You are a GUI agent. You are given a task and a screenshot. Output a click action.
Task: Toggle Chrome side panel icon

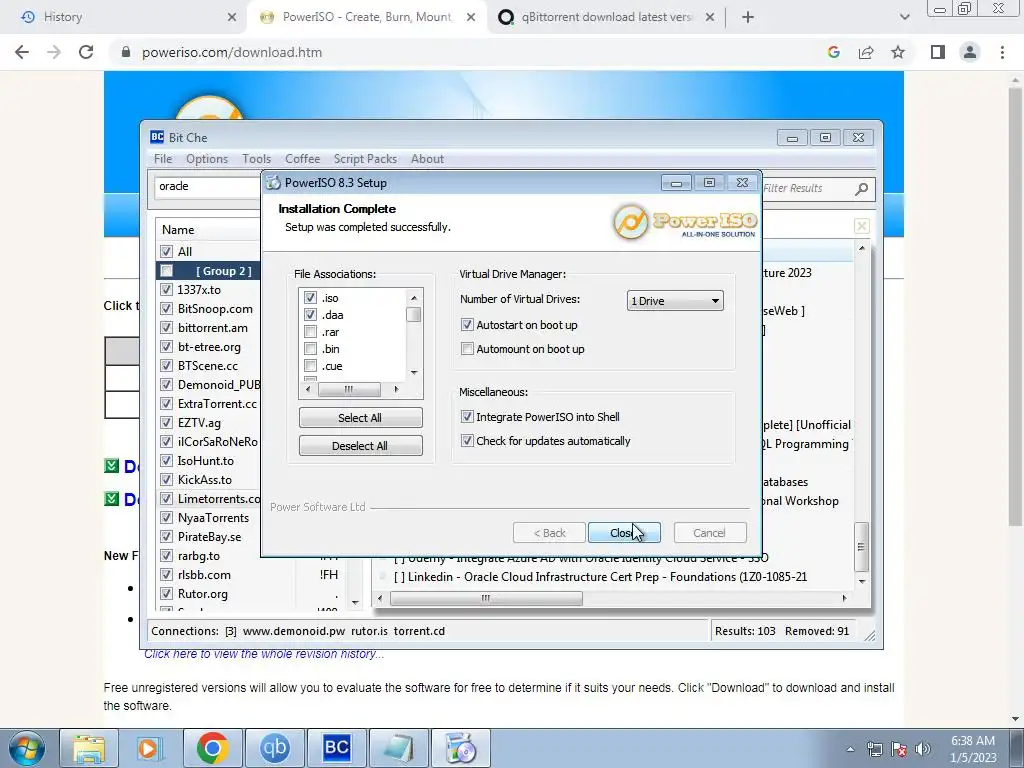[938, 52]
